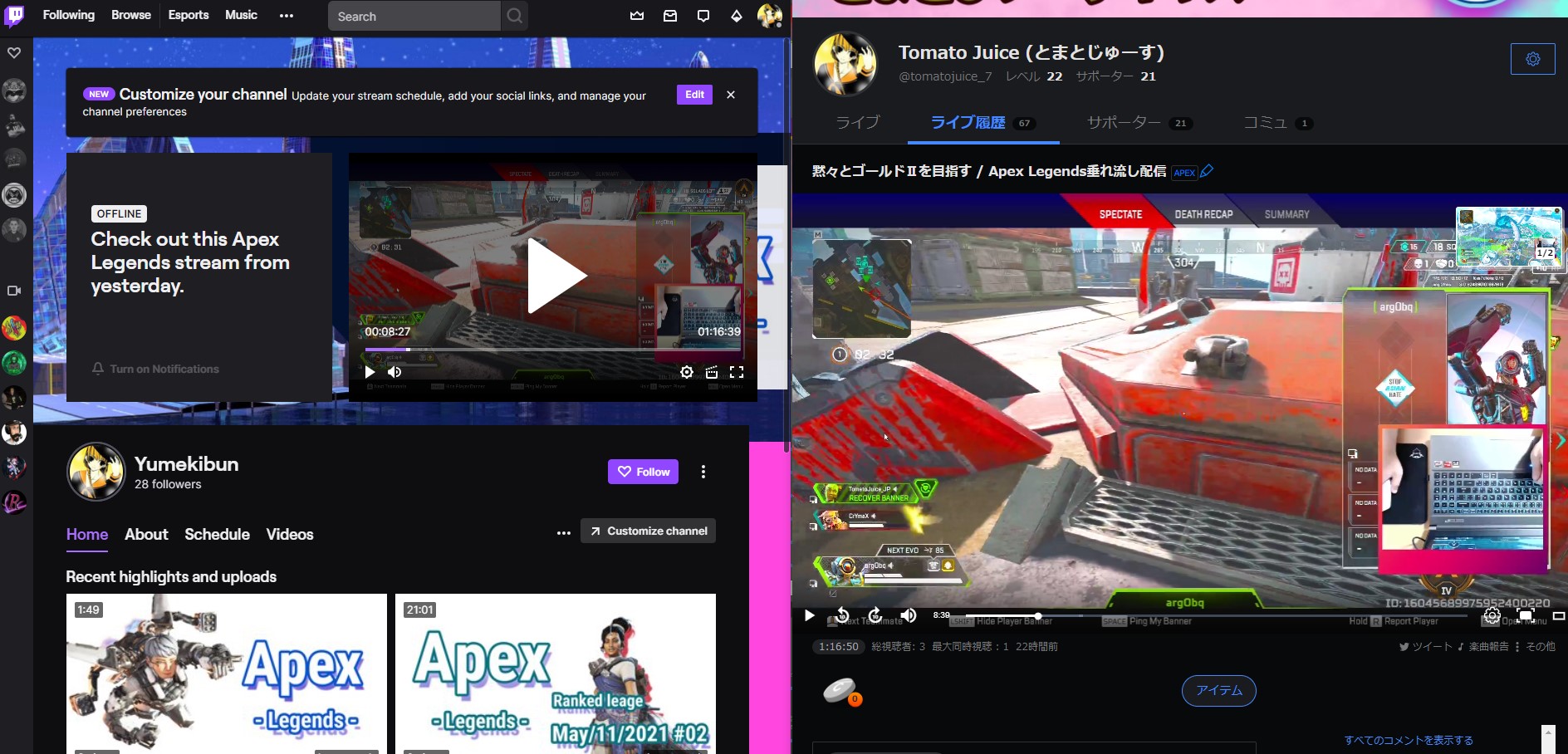Click the Customize channel button
Viewport: 1568px width, 754px height.
click(649, 531)
